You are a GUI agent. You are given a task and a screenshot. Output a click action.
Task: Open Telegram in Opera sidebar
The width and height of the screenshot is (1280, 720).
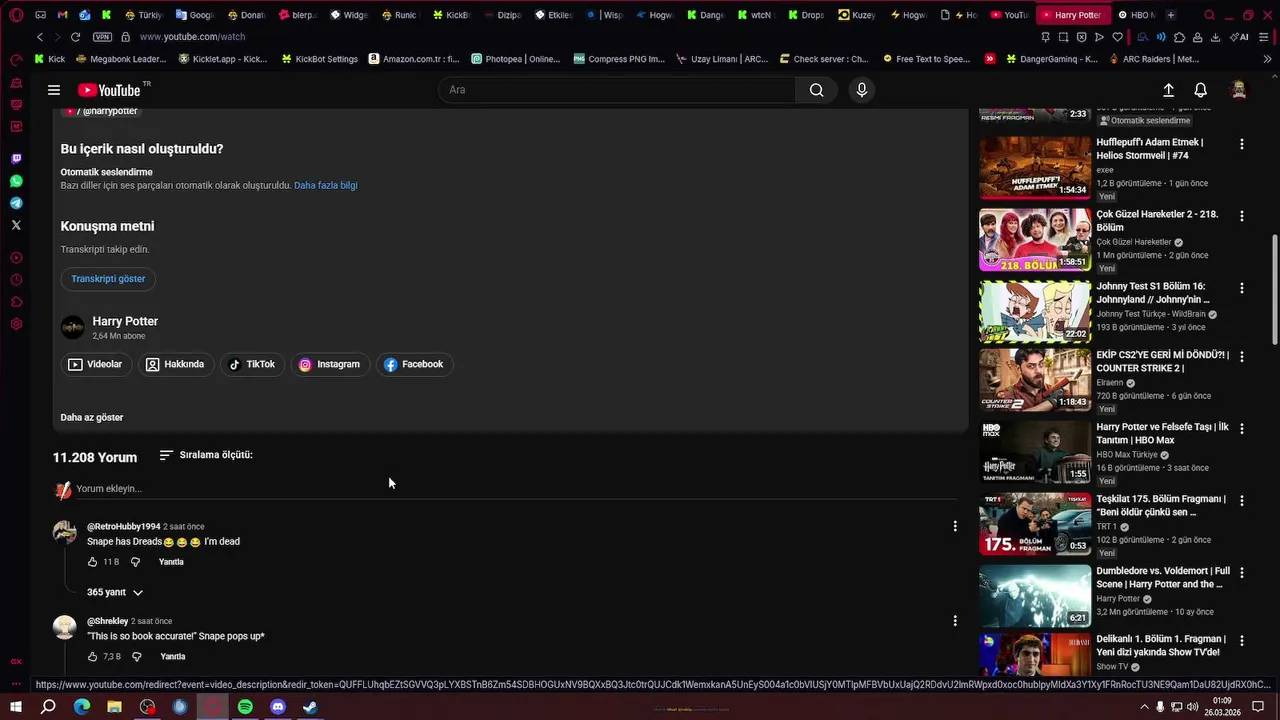point(16,203)
